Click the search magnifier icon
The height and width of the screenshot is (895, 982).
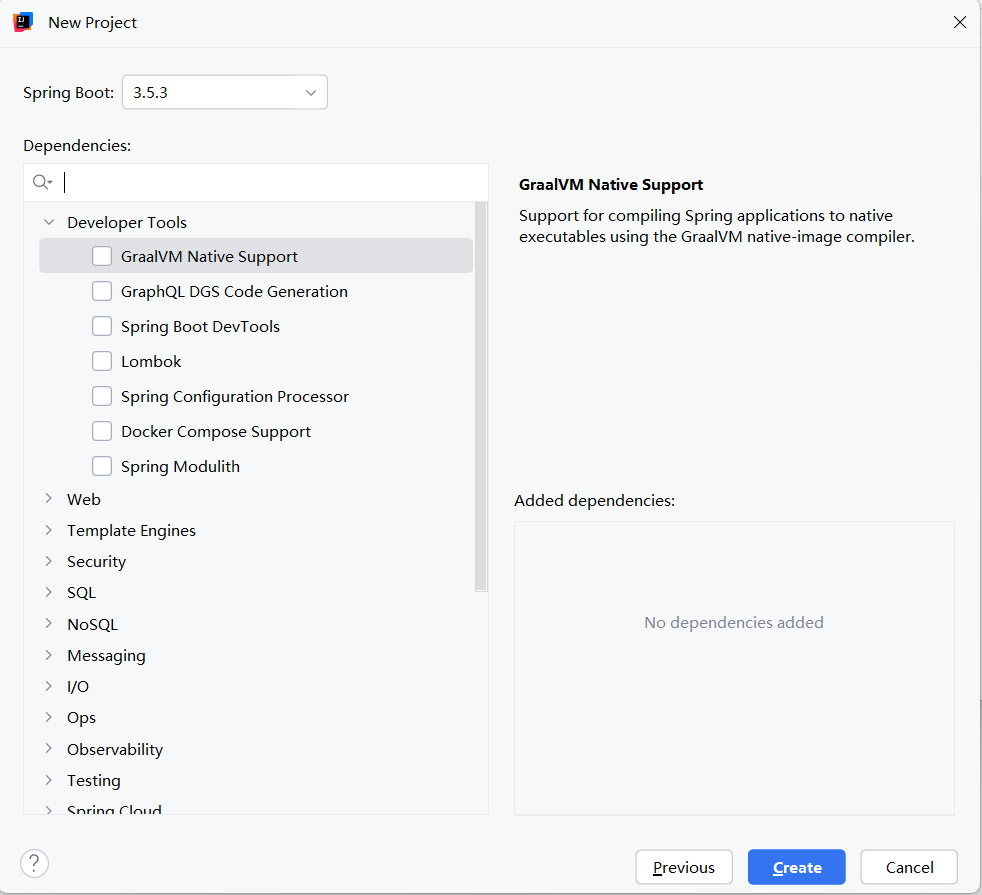tap(42, 182)
